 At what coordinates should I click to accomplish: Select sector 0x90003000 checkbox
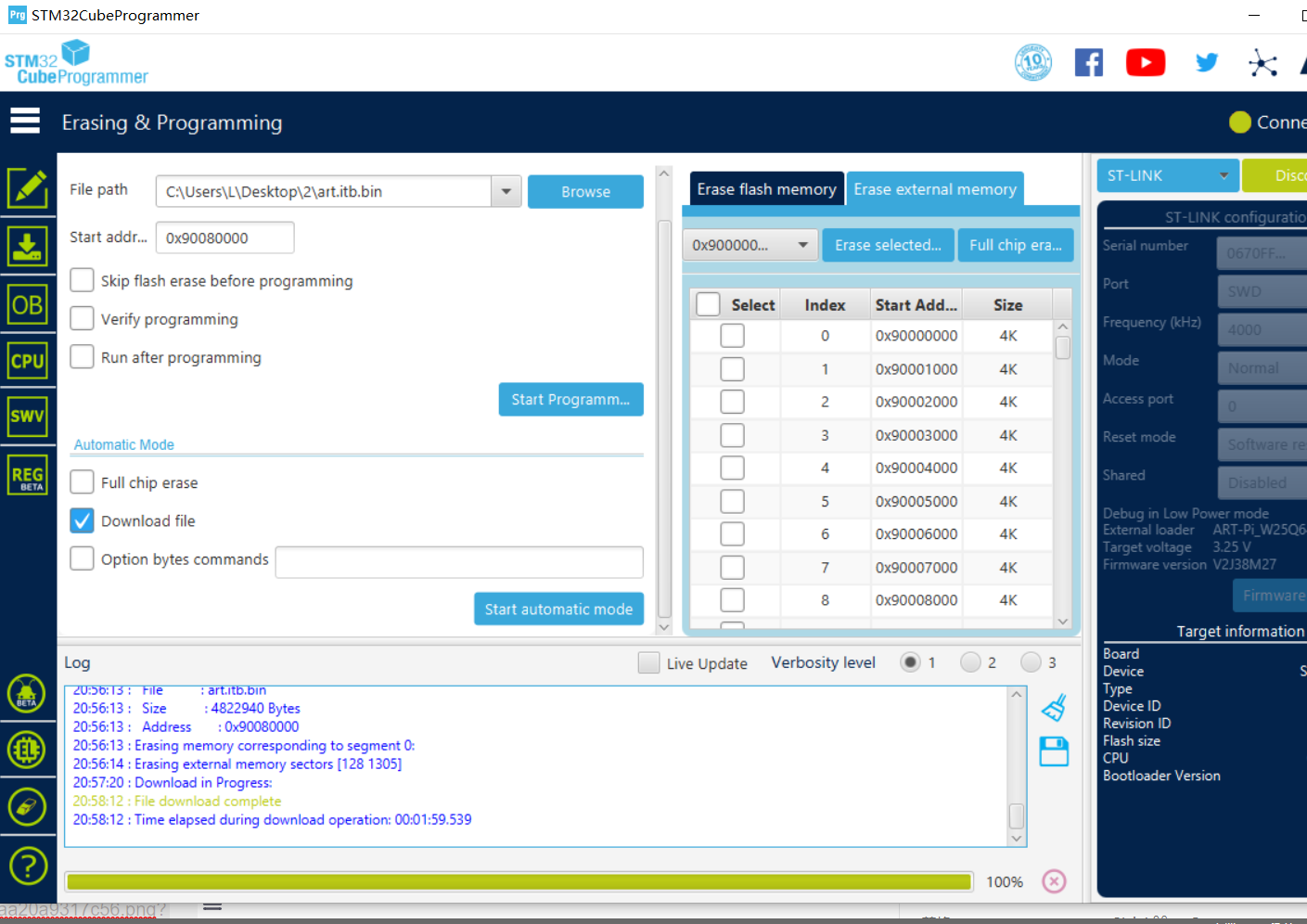(x=732, y=435)
